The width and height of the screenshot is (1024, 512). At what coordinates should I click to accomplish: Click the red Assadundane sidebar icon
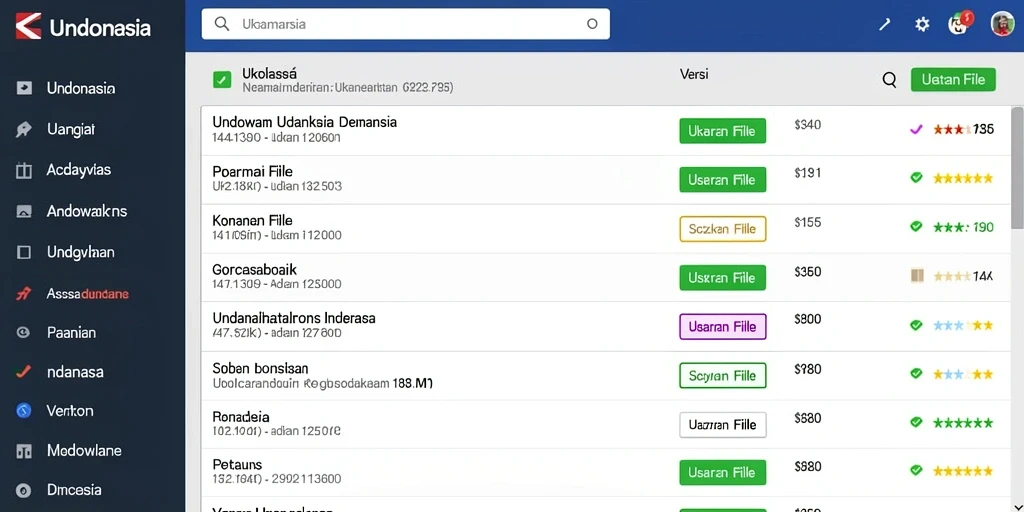23,294
